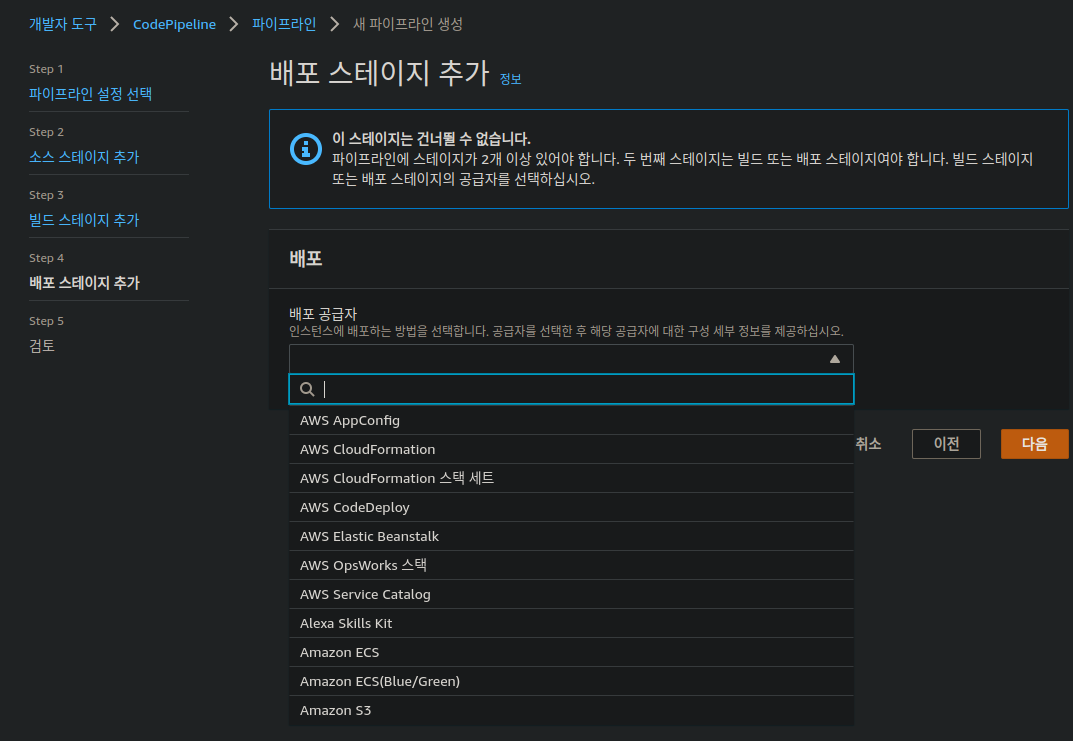Choose Amazon ECS(Blue/Green)

coord(571,681)
